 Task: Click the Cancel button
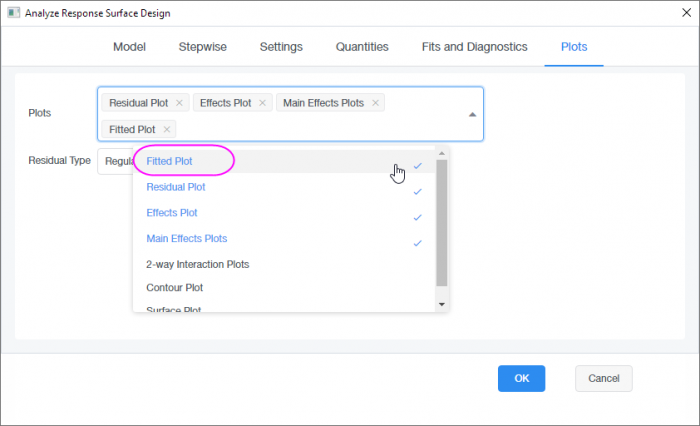point(603,378)
